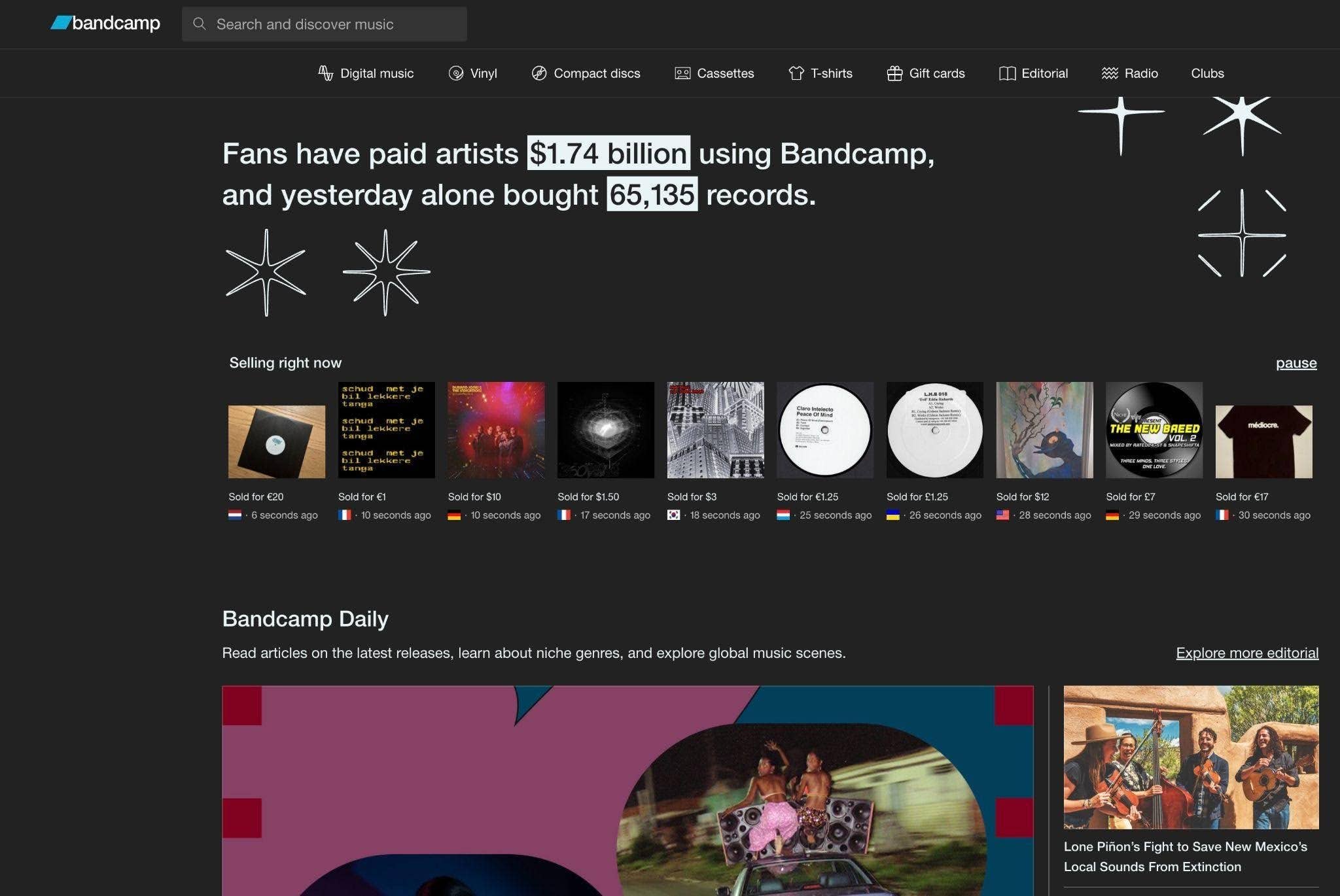Image resolution: width=1340 pixels, height=896 pixels.
Task: Click the US flag under $12 sale
Action: pos(1003,515)
